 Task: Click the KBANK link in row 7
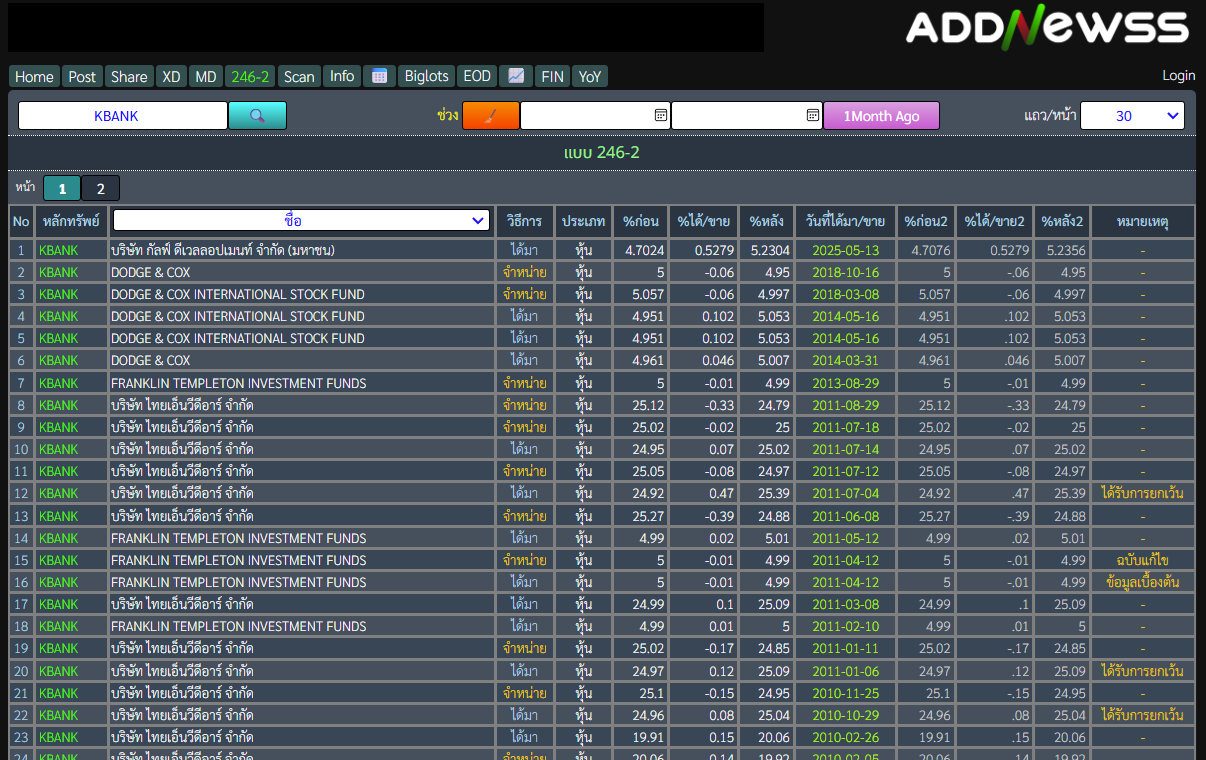pos(58,383)
